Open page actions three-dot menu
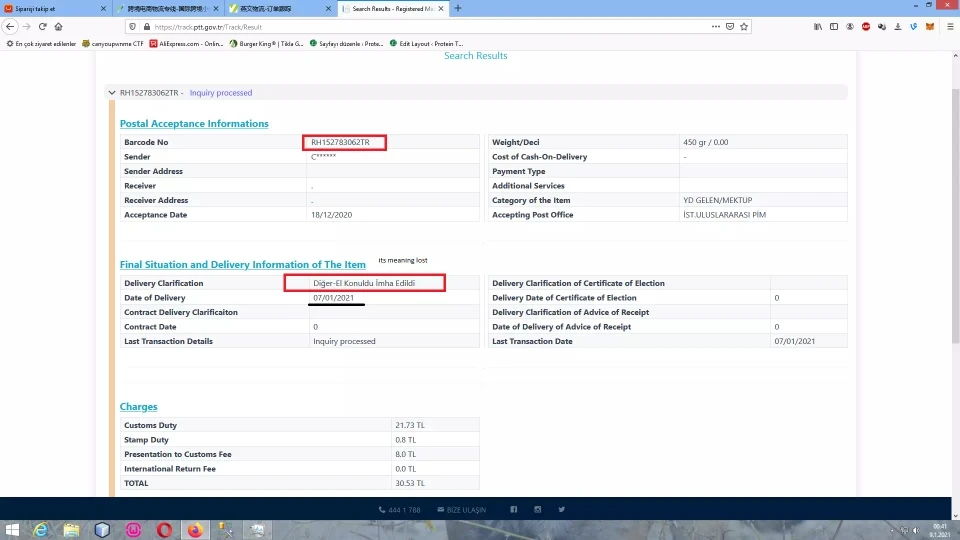 [716, 26]
